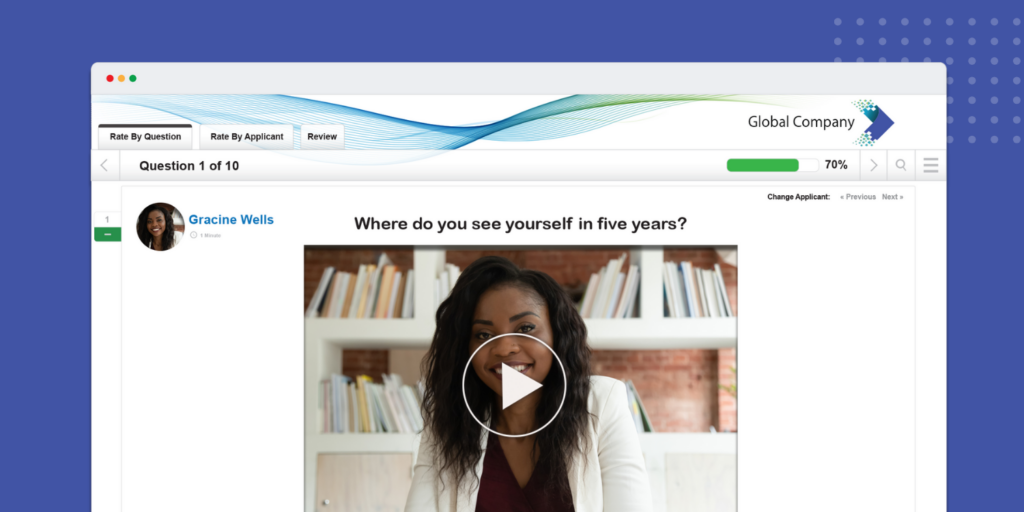The height and width of the screenshot is (512, 1024).
Task: Click the green window maximize dot
Action: 133,78
